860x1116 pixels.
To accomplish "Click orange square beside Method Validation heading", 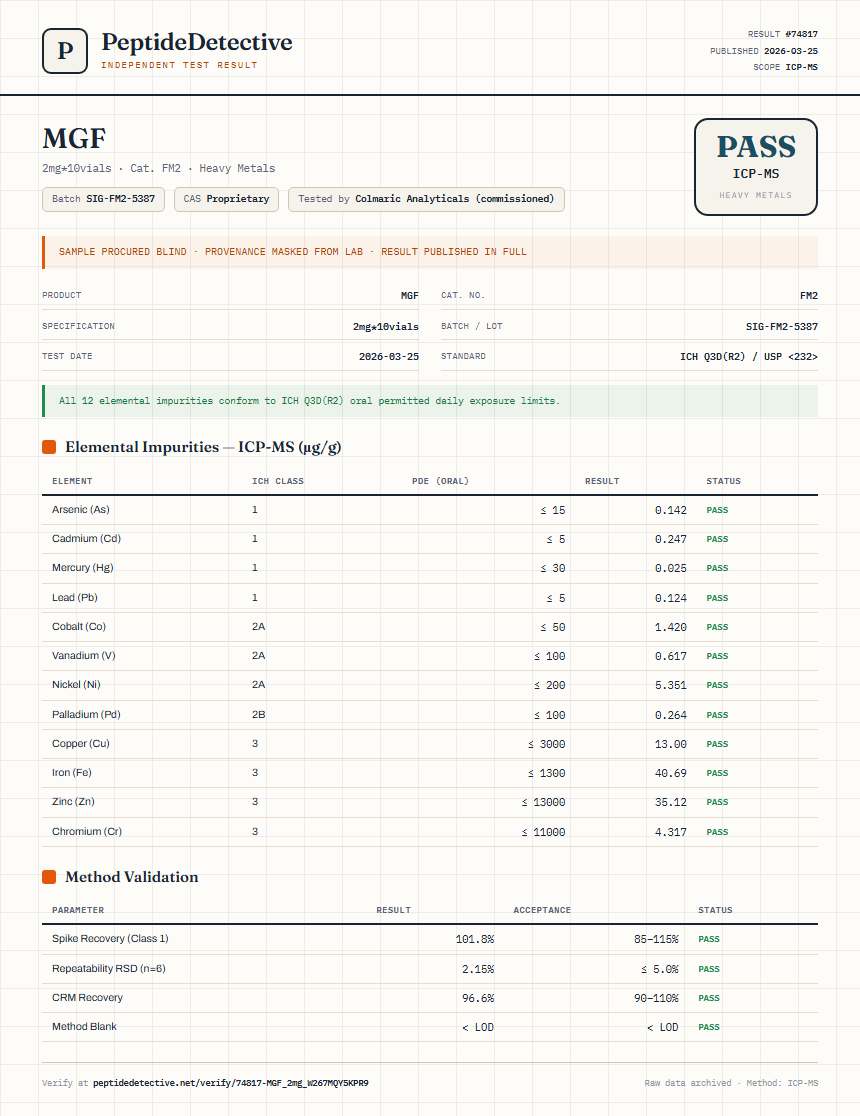I will point(49,877).
